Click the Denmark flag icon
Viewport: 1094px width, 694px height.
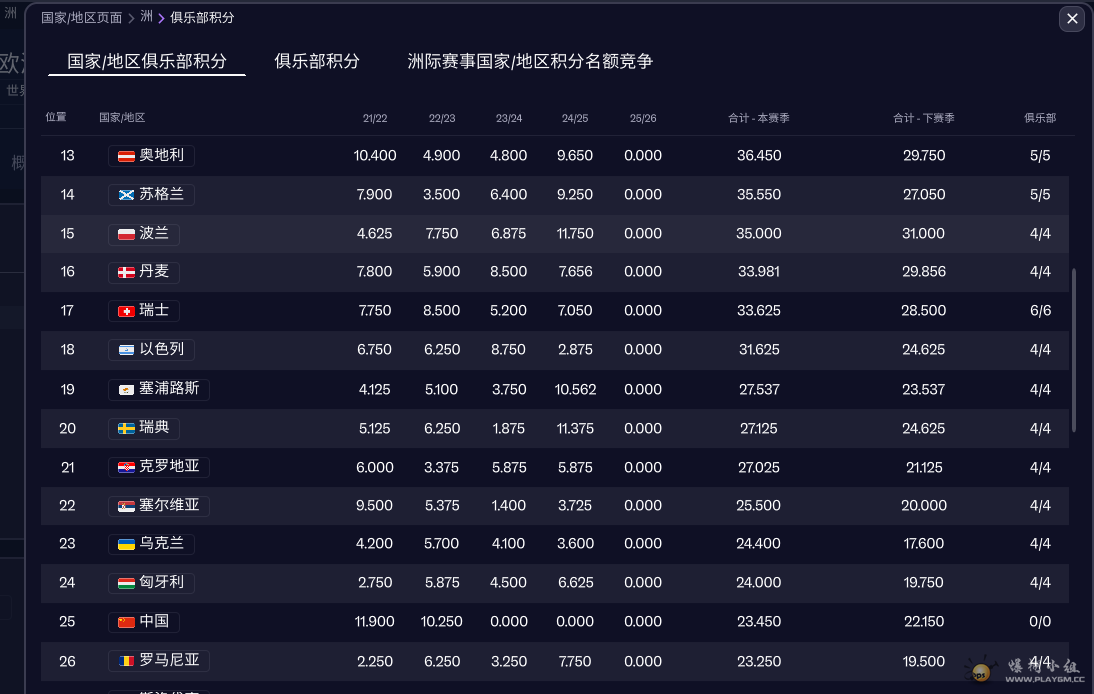127,272
